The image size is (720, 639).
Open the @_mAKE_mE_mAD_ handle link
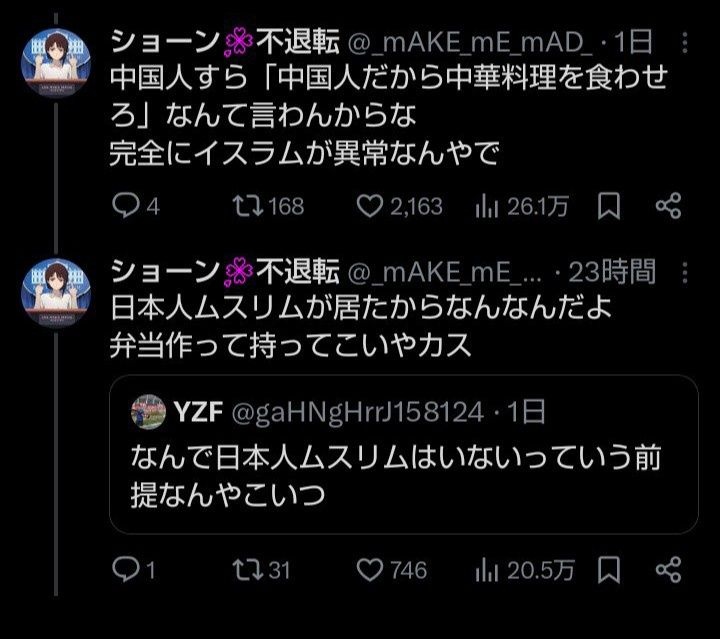[x=469, y=42]
